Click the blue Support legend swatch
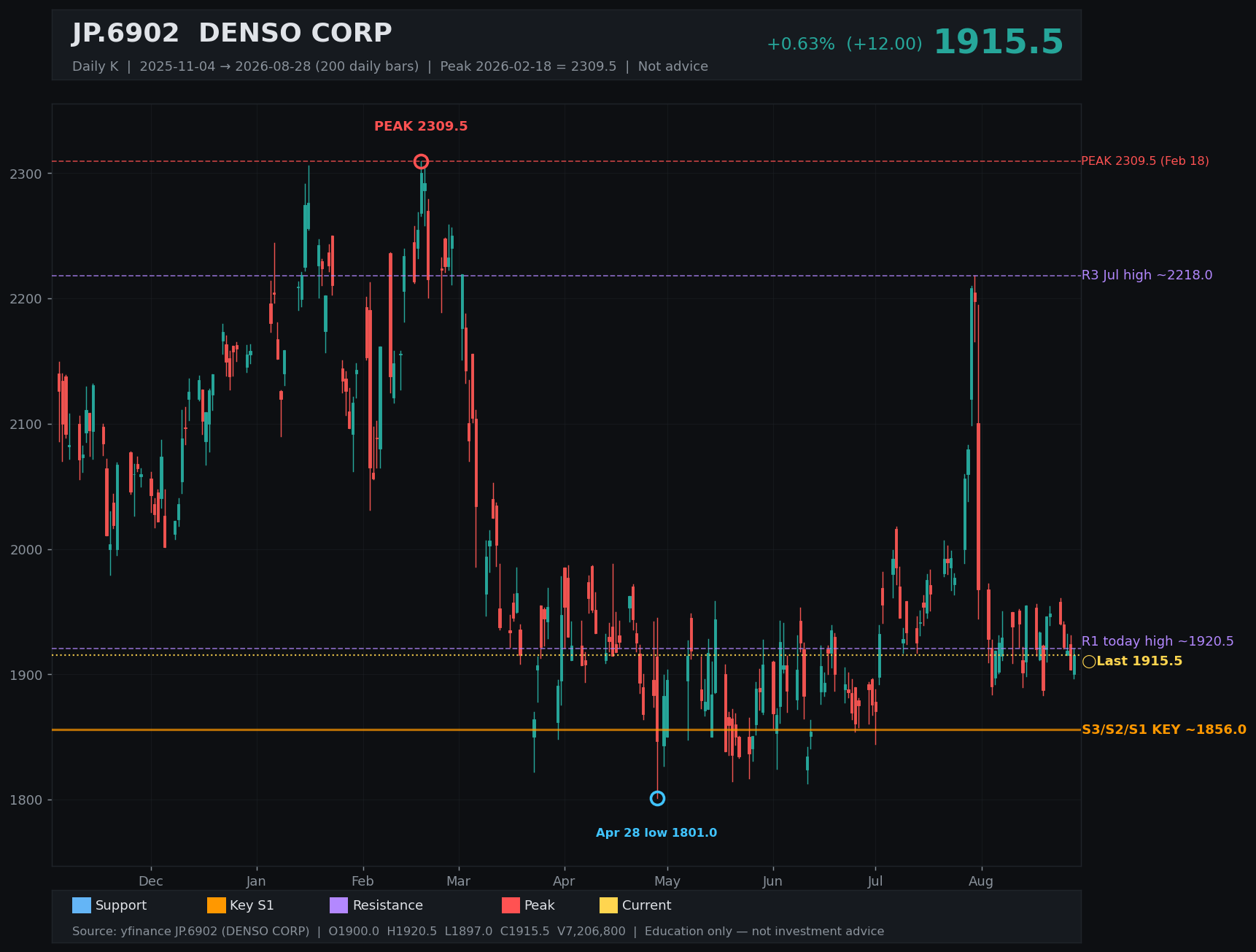Viewport: 1256px width, 952px height. tap(82, 905)
